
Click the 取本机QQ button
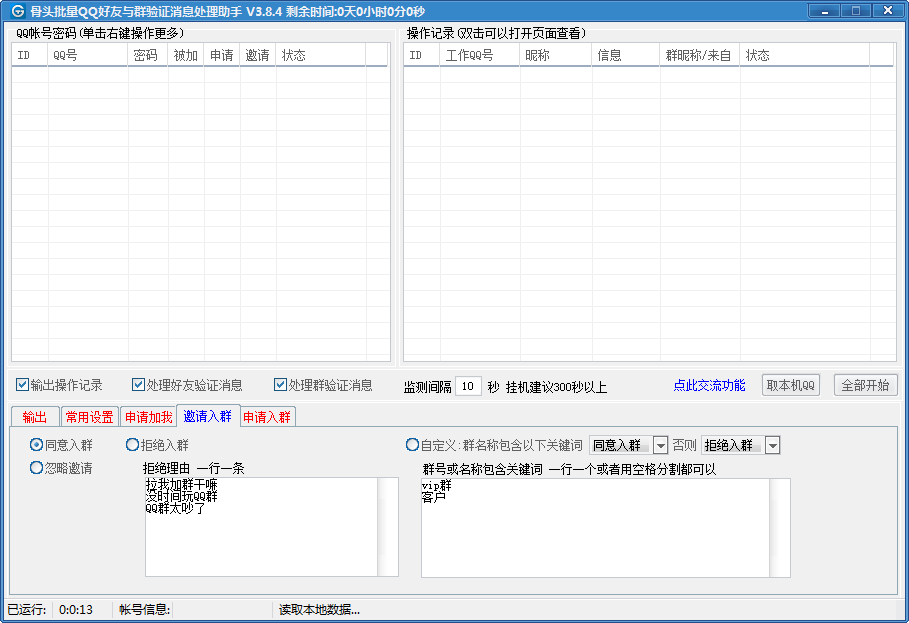tap(791, 385)
